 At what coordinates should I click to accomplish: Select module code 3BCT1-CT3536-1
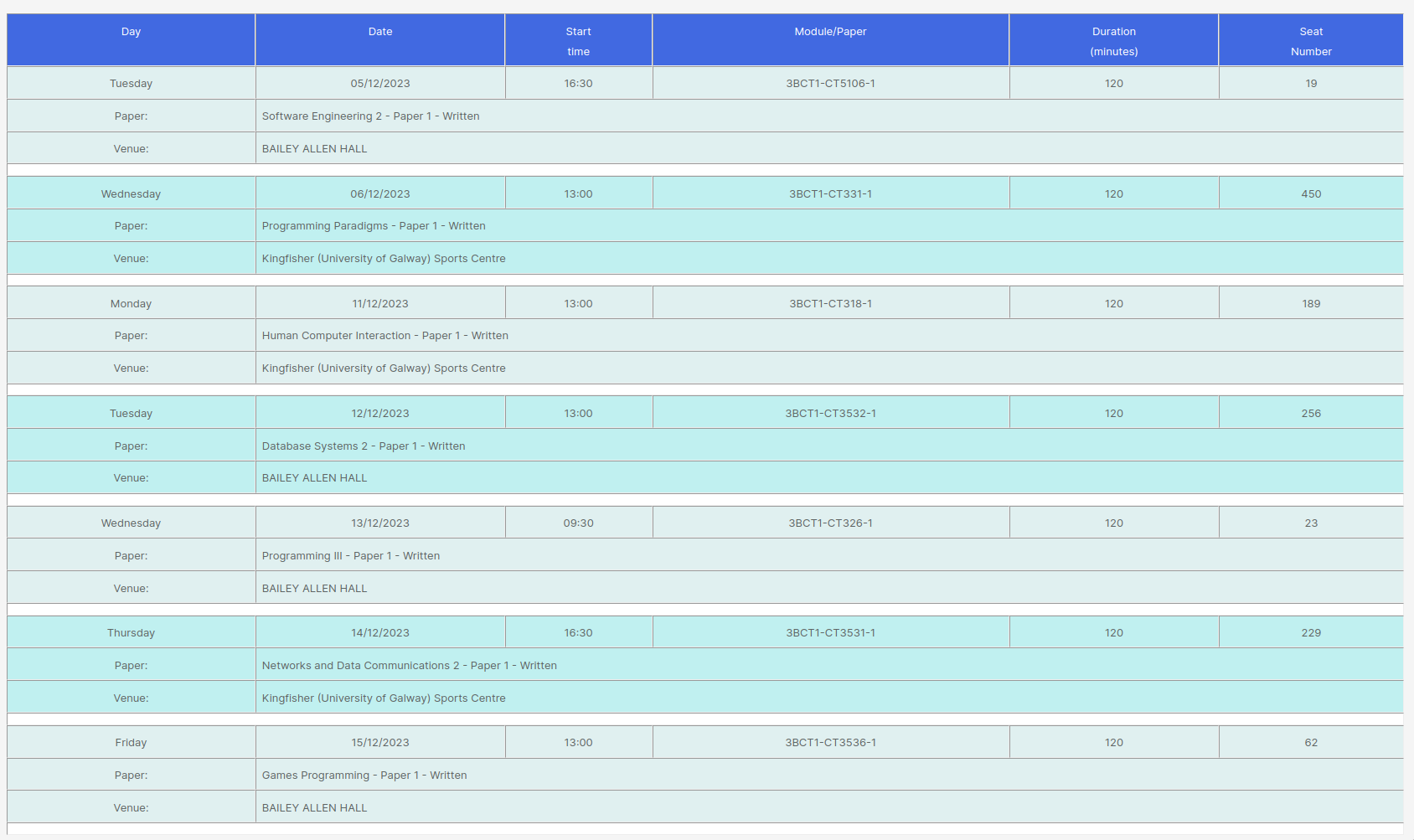[x=831, y=743]
